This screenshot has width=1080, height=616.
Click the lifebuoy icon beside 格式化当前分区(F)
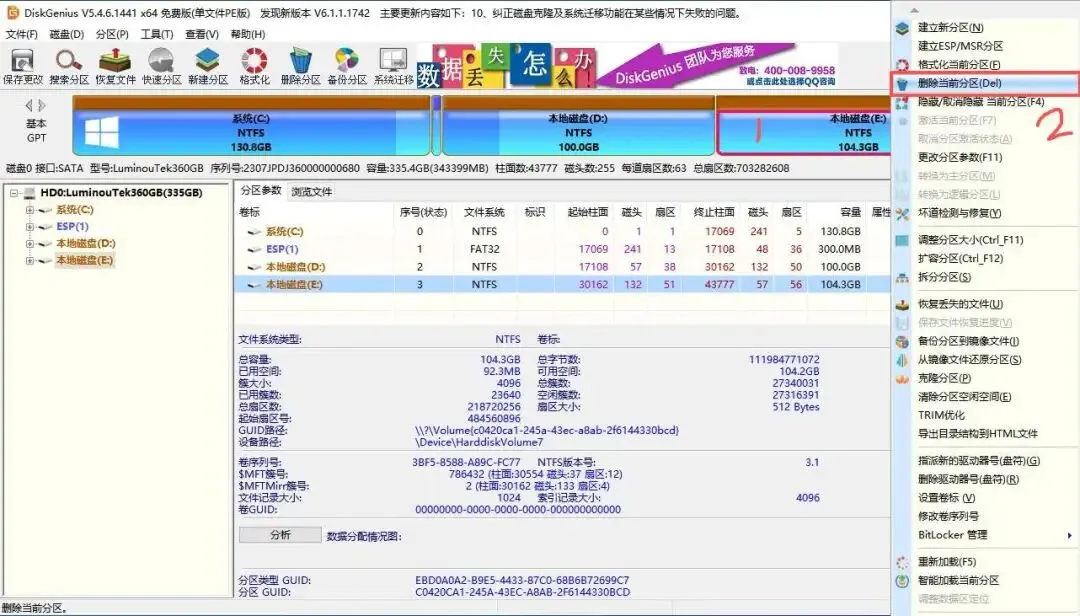pos(902,65)
